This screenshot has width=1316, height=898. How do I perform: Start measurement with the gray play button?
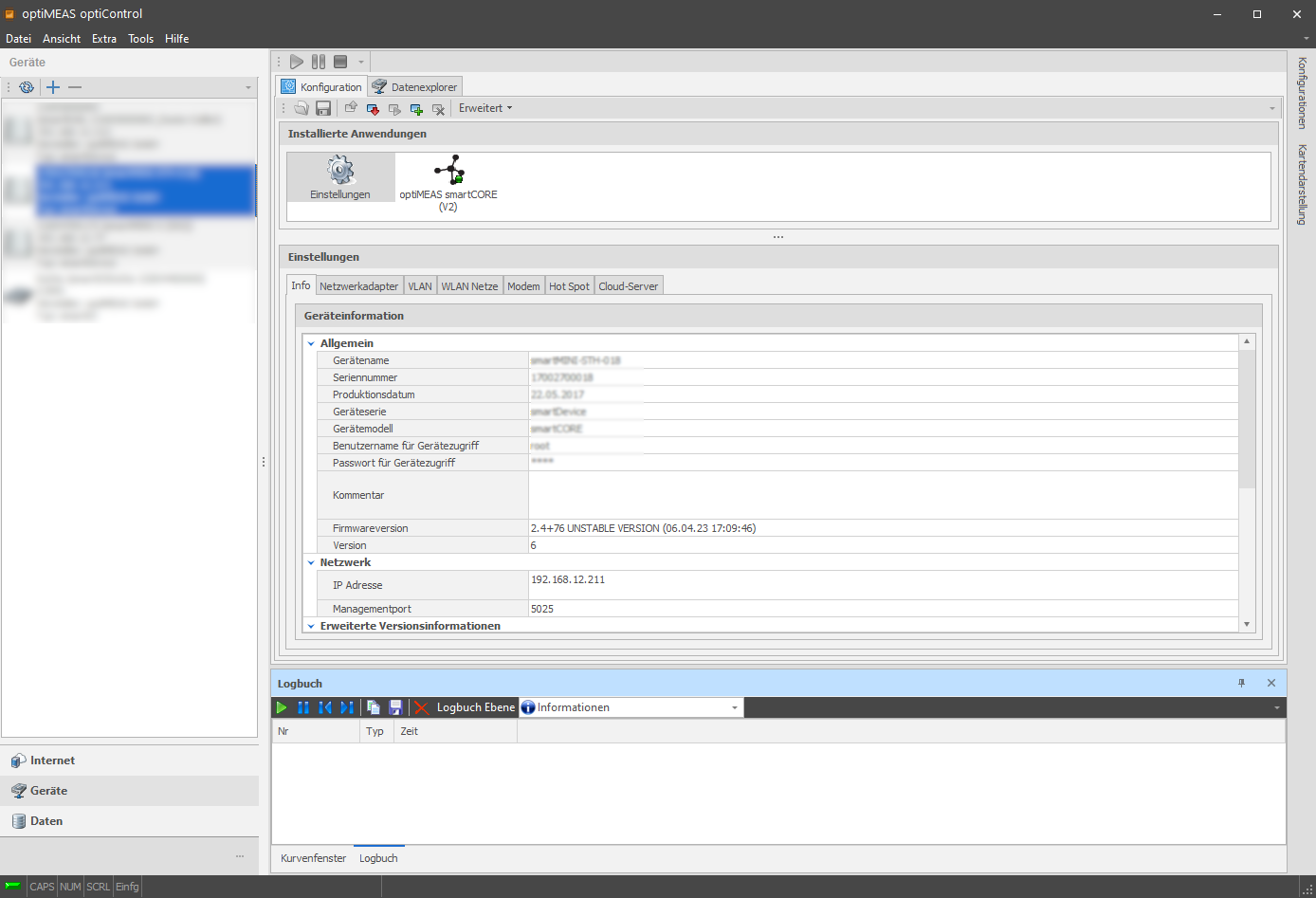point(297,62)
